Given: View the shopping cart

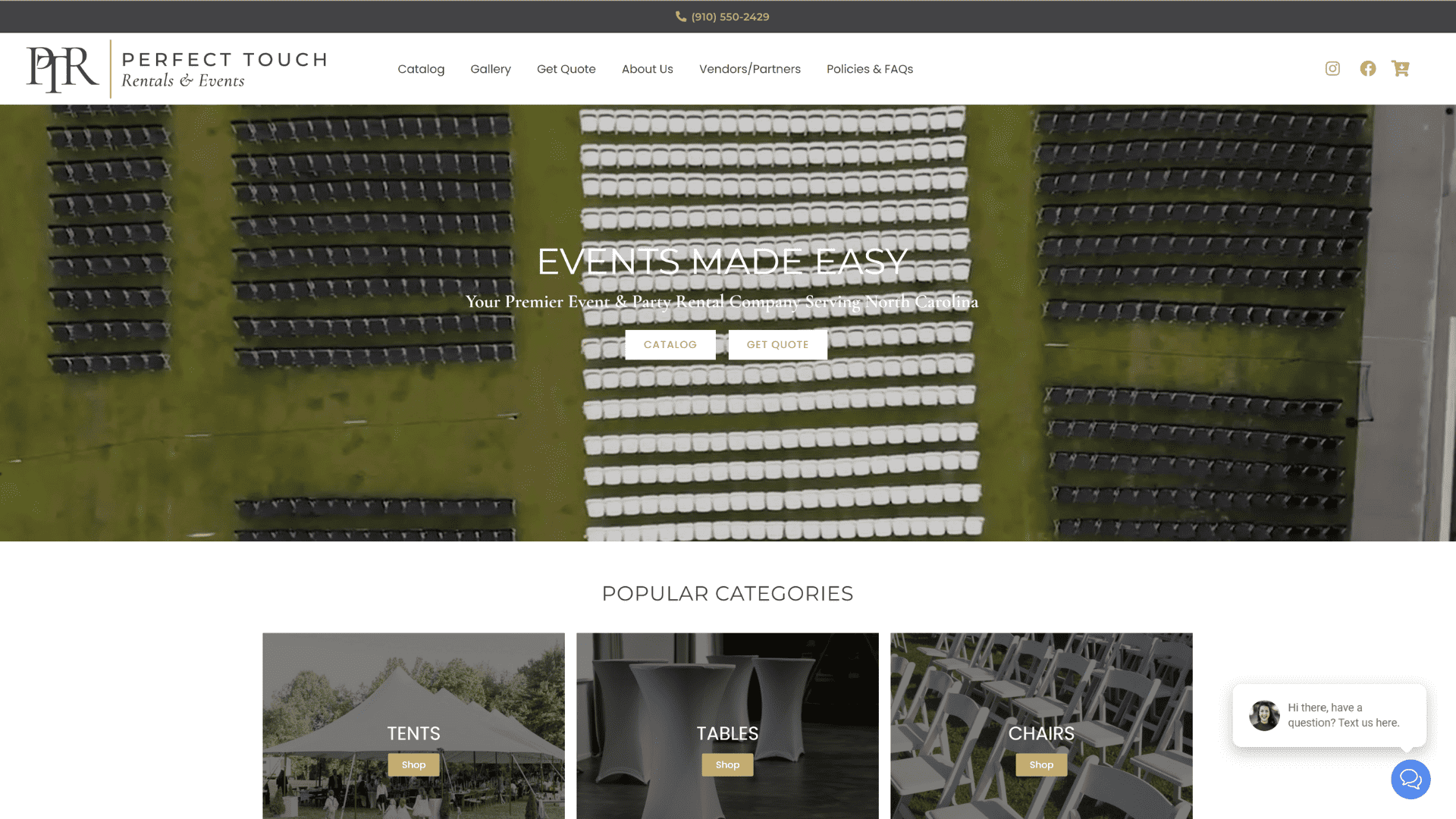Looking at the screenshot, I should [x=1401, y=69].
